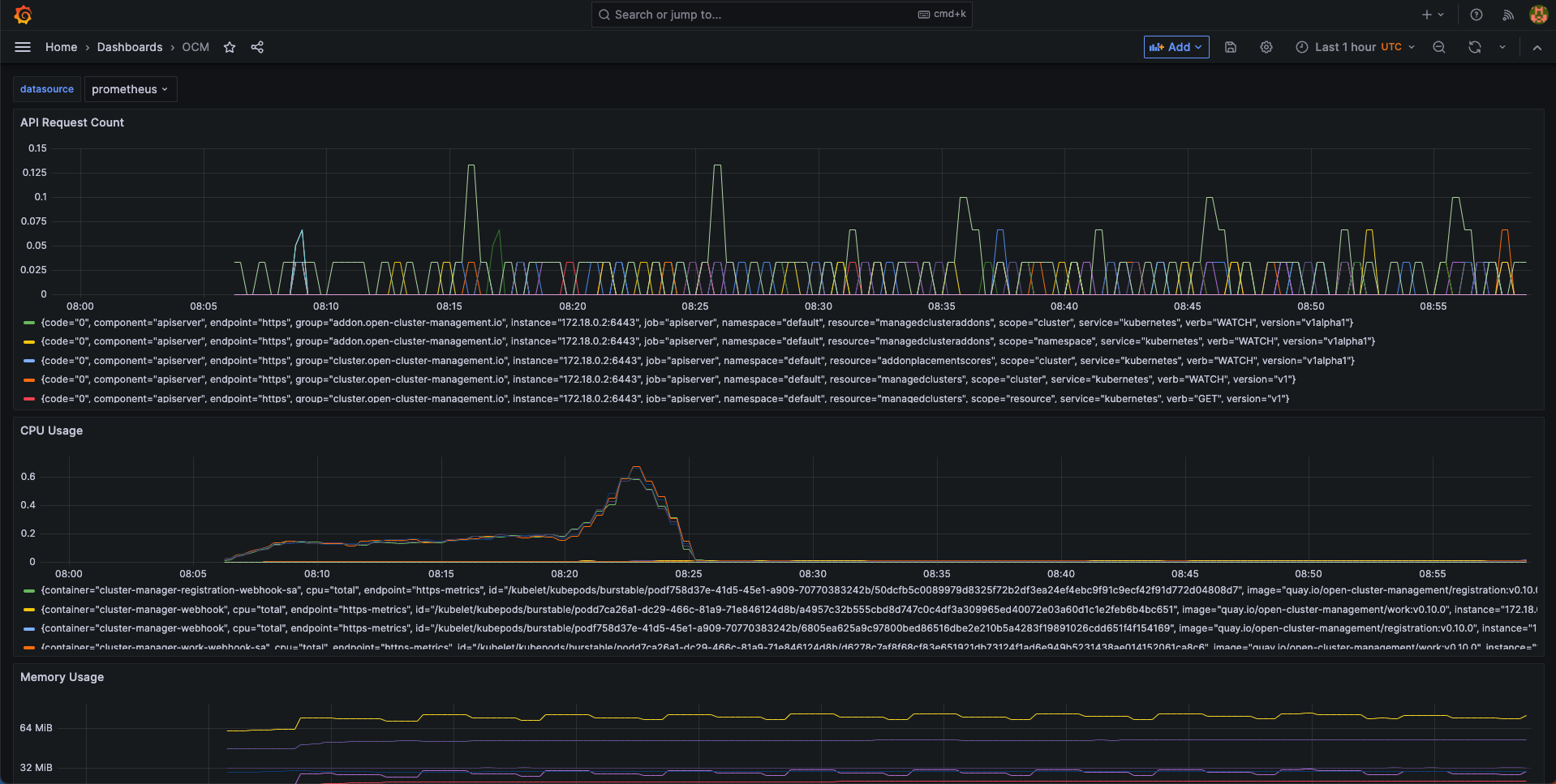Toggle favorite star on the OCM dashboard
The width and height of the screenshot is (1556, 784).
coord(230,47)
